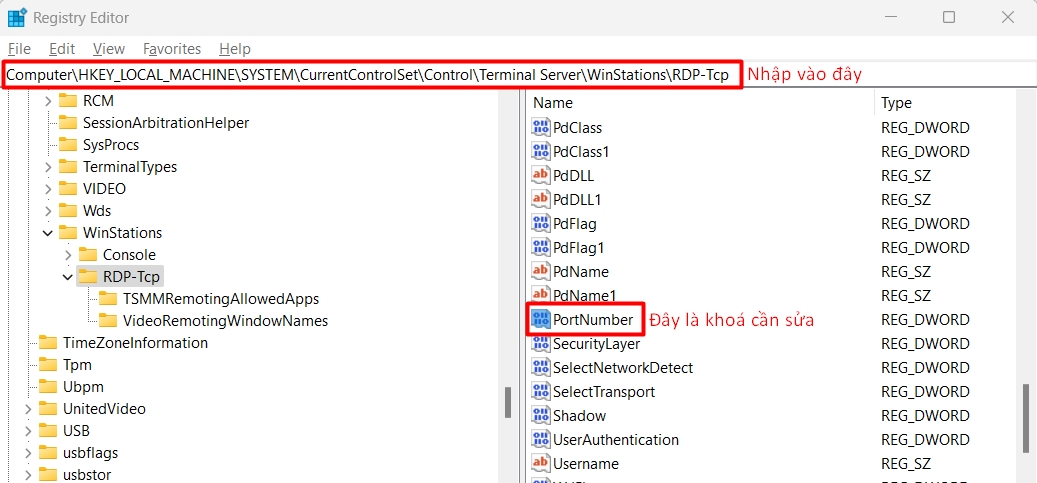The width and height of the screenshot is (1037, 483).
Task: Open the Favorites menu
Action: 171,48
